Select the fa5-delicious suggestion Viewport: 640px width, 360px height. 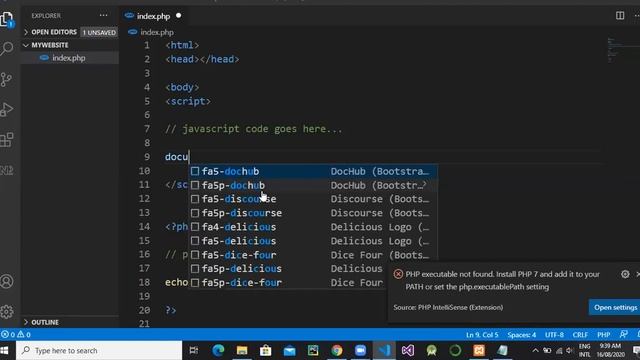(313, 241)
